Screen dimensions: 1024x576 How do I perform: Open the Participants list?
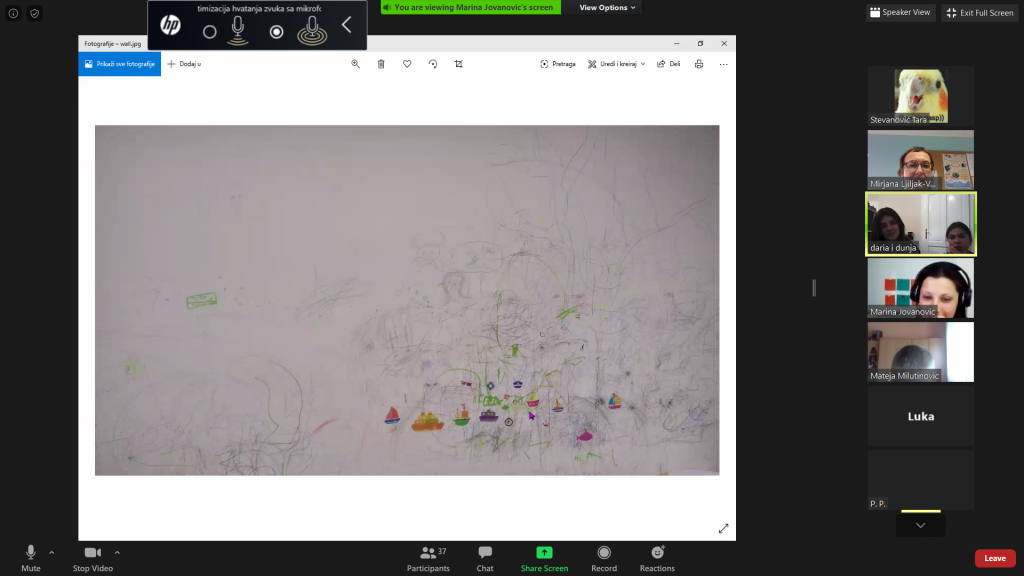(x=428, y=558)
